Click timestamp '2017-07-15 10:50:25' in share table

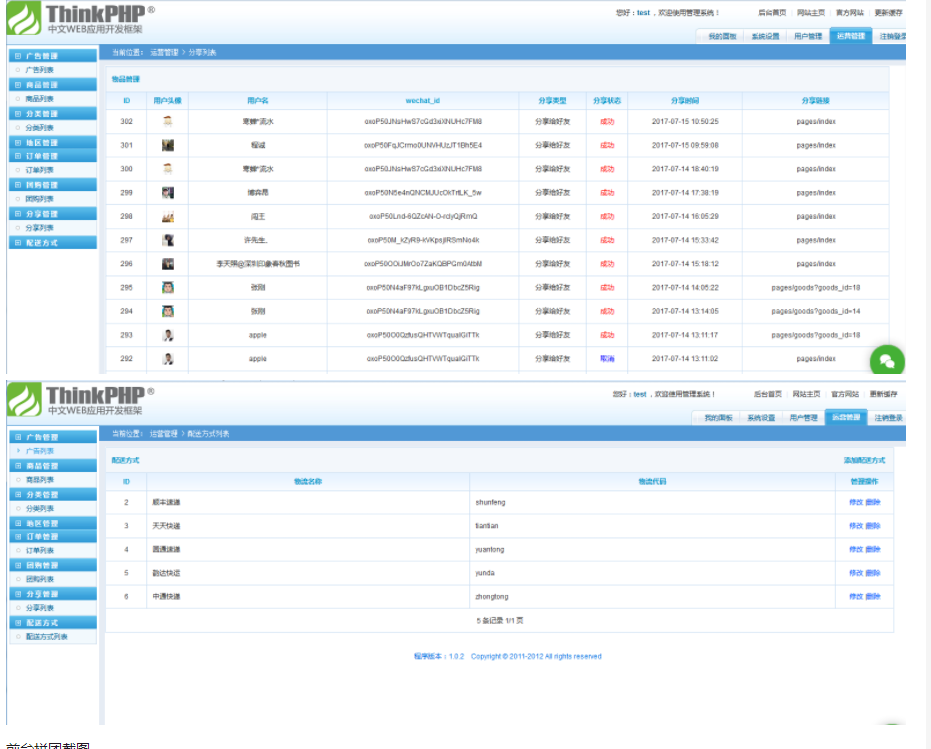click(685, 121)
